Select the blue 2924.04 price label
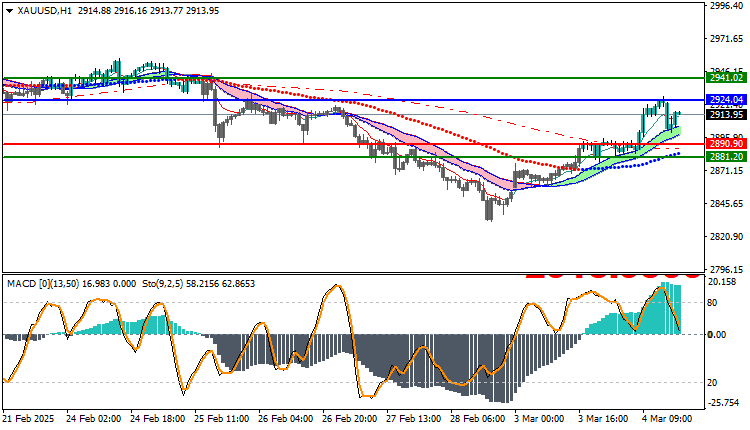The height and width of the screenshot is (430, 750). [726, 99]
